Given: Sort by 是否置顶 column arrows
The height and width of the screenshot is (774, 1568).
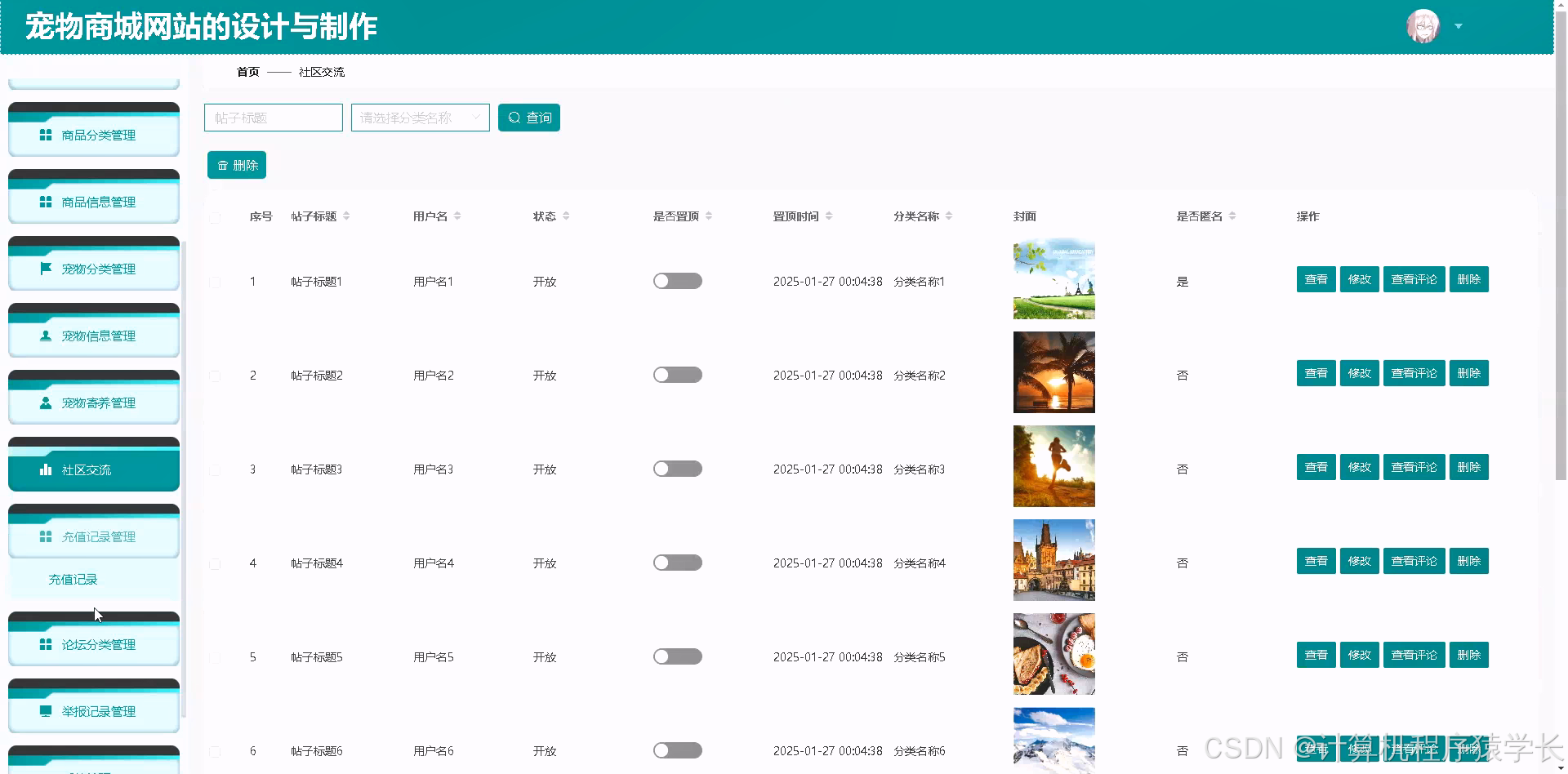Looking at the screenshot, I should [709, 216].
